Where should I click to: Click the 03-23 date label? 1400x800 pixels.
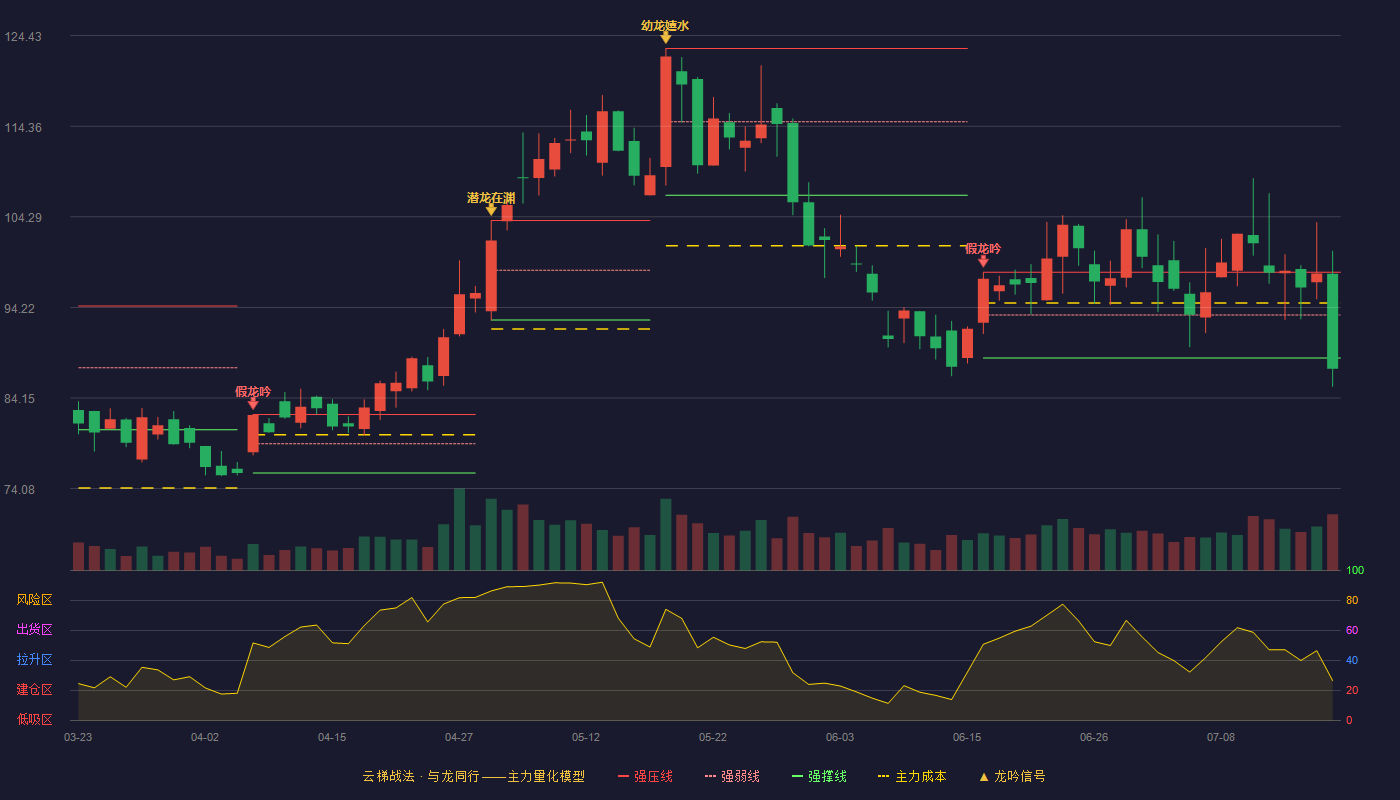click(78, 737)
